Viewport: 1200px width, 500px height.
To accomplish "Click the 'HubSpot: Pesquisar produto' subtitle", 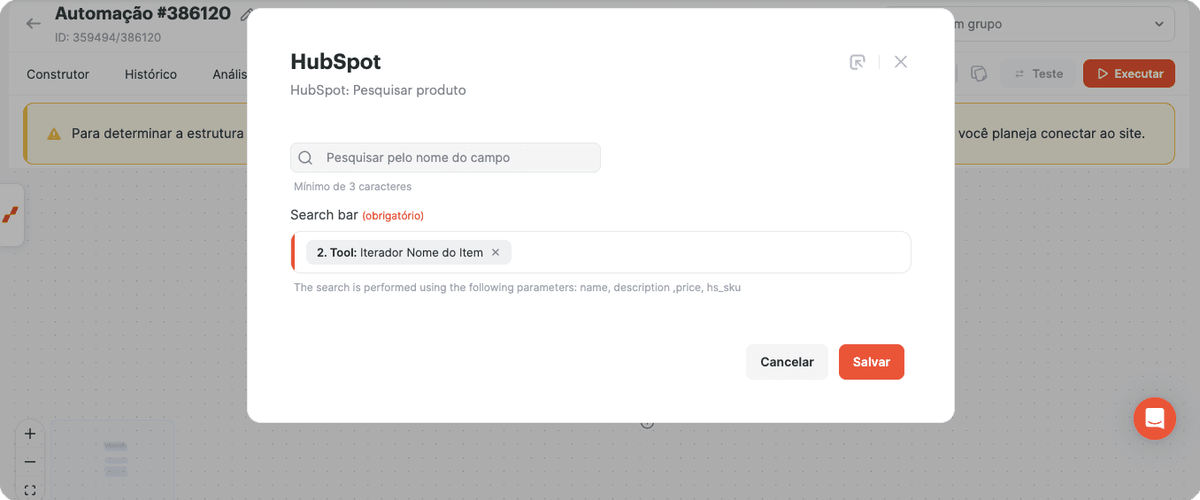I will [x=378, y=90].
